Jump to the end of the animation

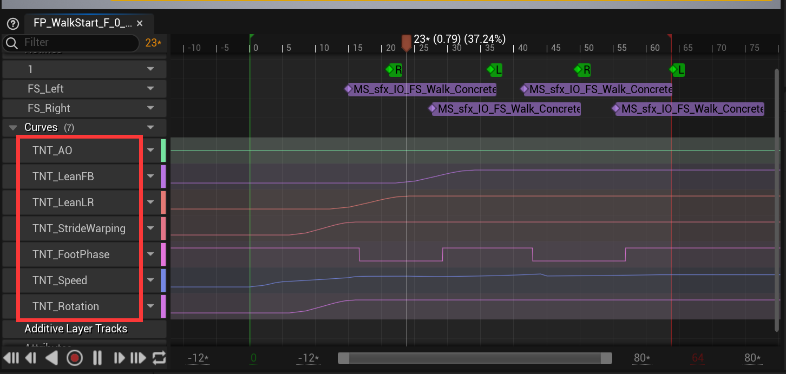point(138,358)
